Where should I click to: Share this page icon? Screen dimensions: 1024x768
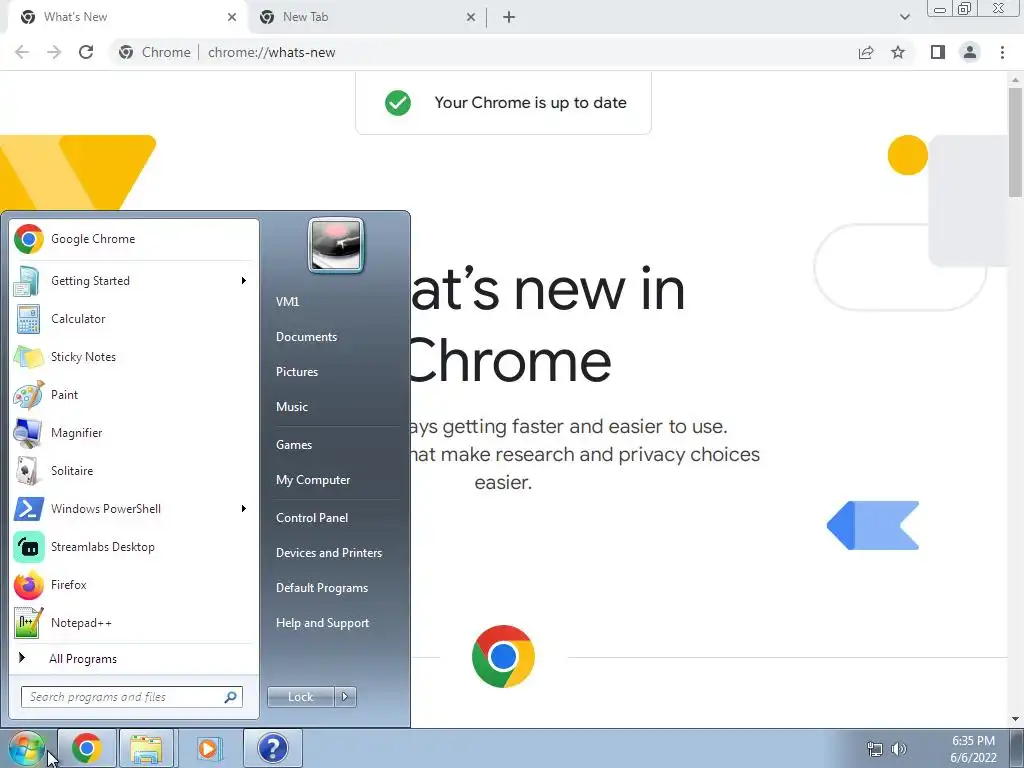click(x=866, y=52)
